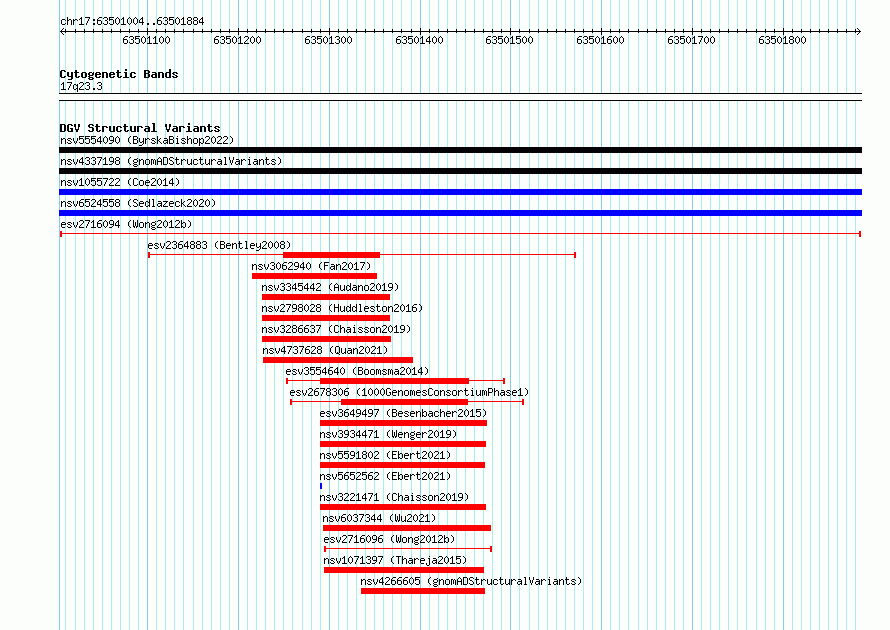
Task: Click the thin red line of esv2716094
Action: (x=460, y=234)
